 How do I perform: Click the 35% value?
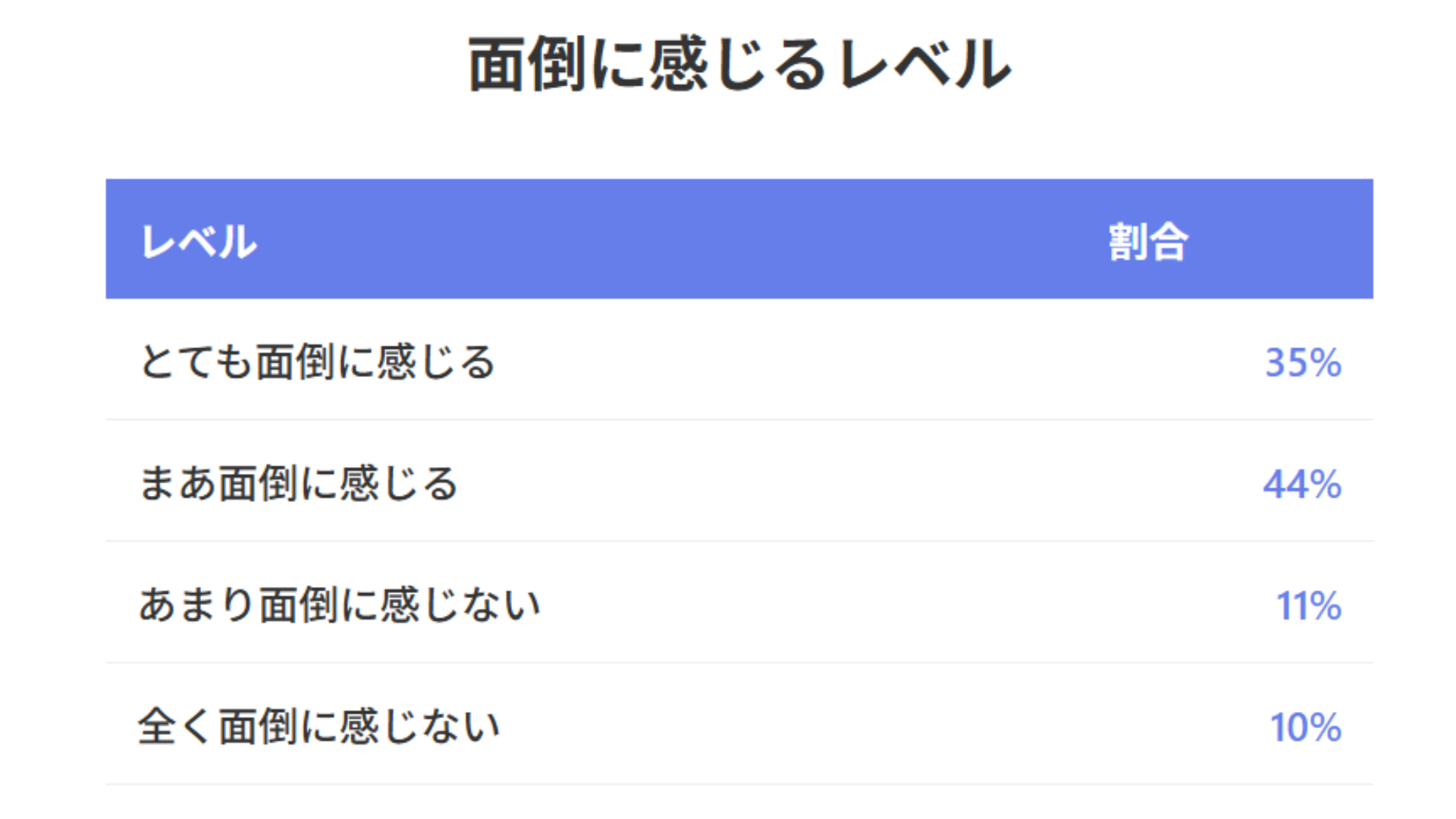(x=1303, y=362)
